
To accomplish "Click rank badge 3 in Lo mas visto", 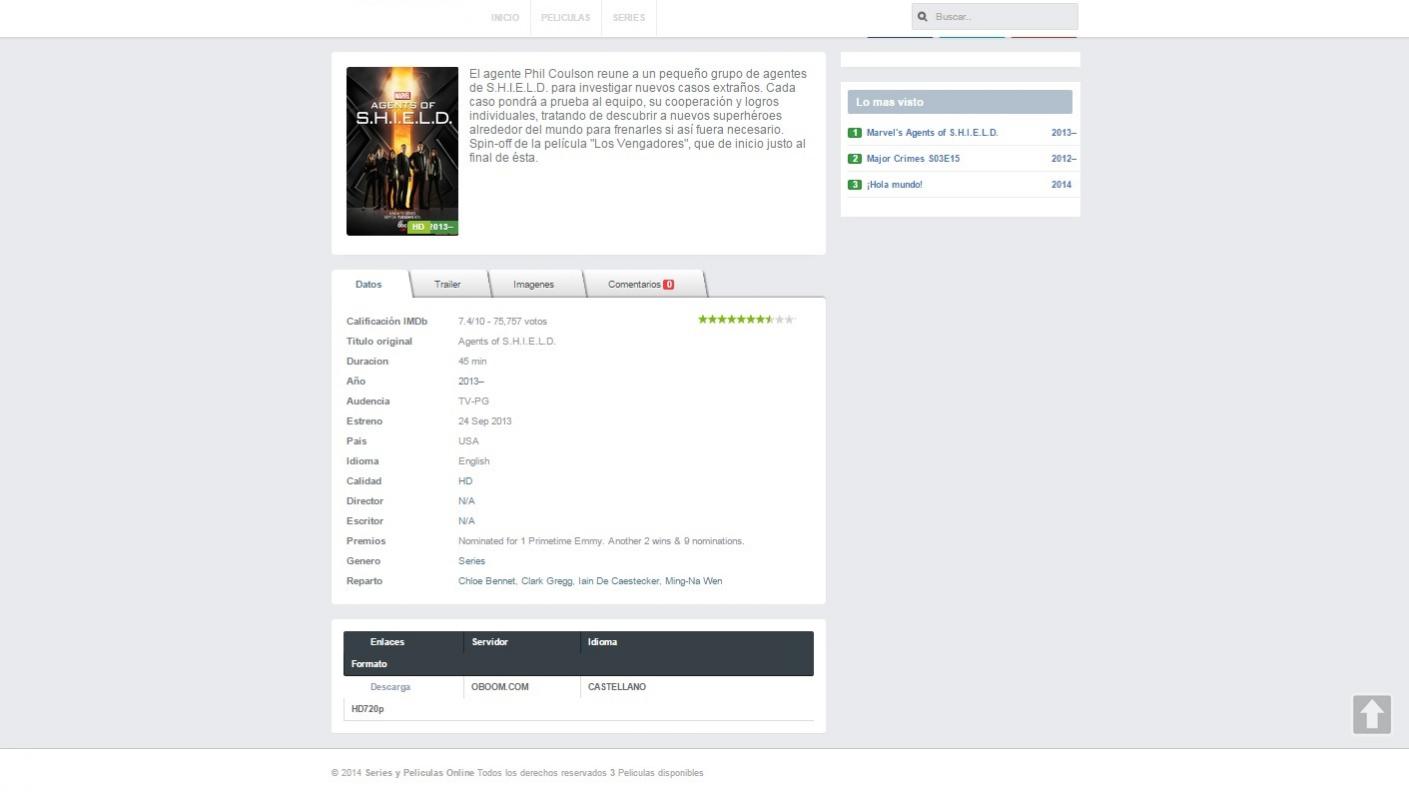I will coord(854,184).
